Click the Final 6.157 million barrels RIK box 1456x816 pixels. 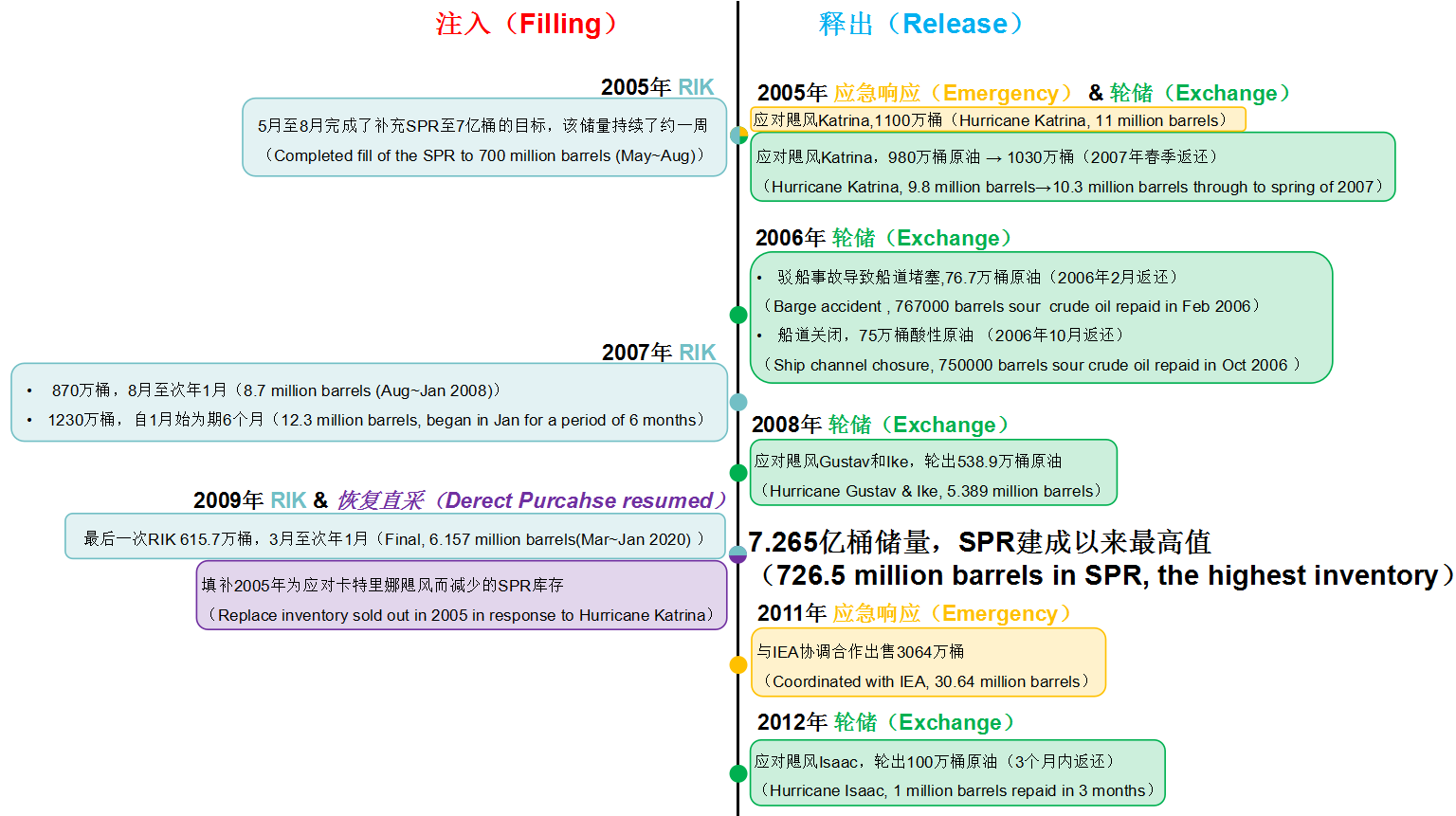(x=394, y=538)
